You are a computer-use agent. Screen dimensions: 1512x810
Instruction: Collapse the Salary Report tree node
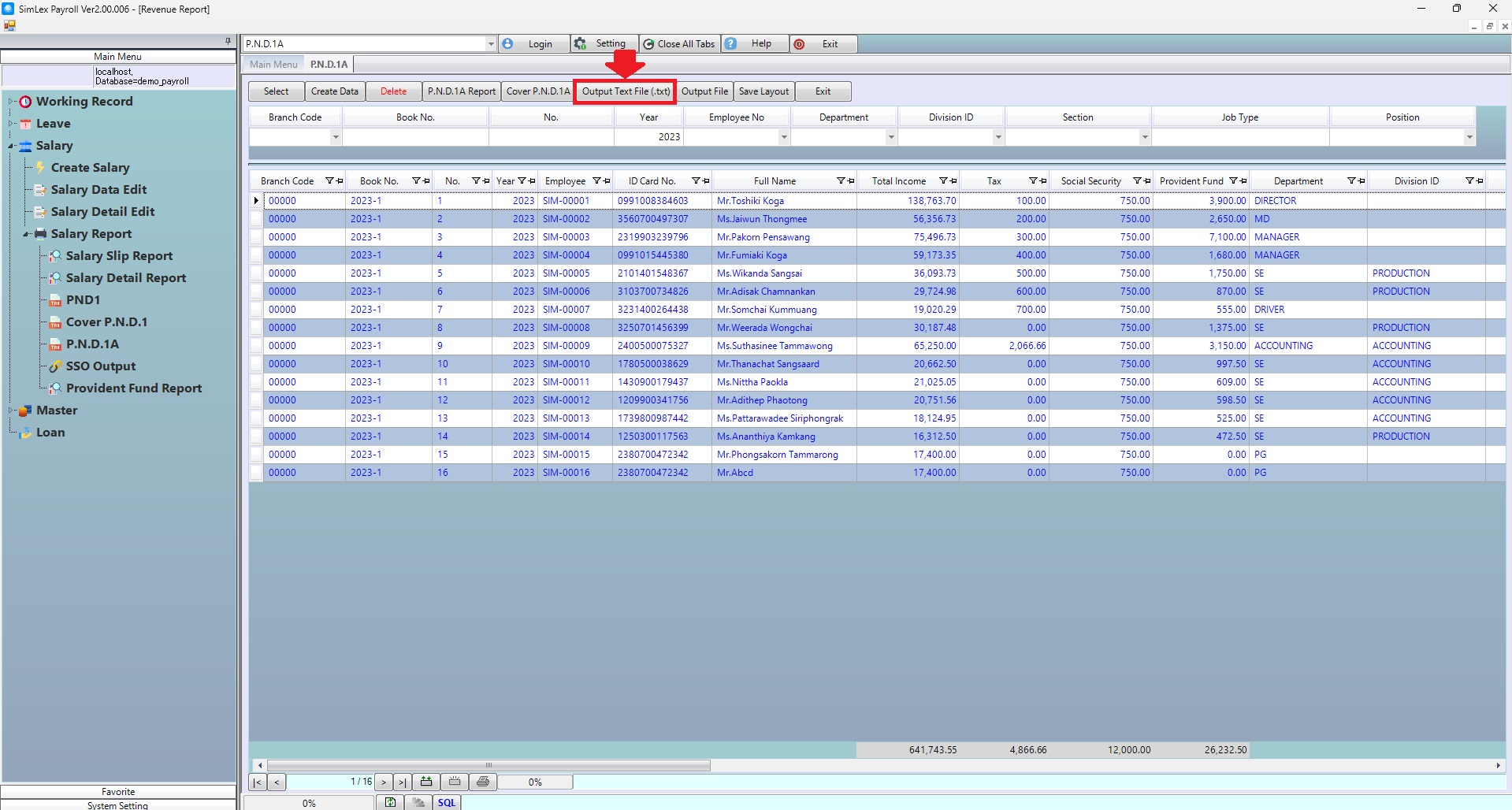pos(28,234)
